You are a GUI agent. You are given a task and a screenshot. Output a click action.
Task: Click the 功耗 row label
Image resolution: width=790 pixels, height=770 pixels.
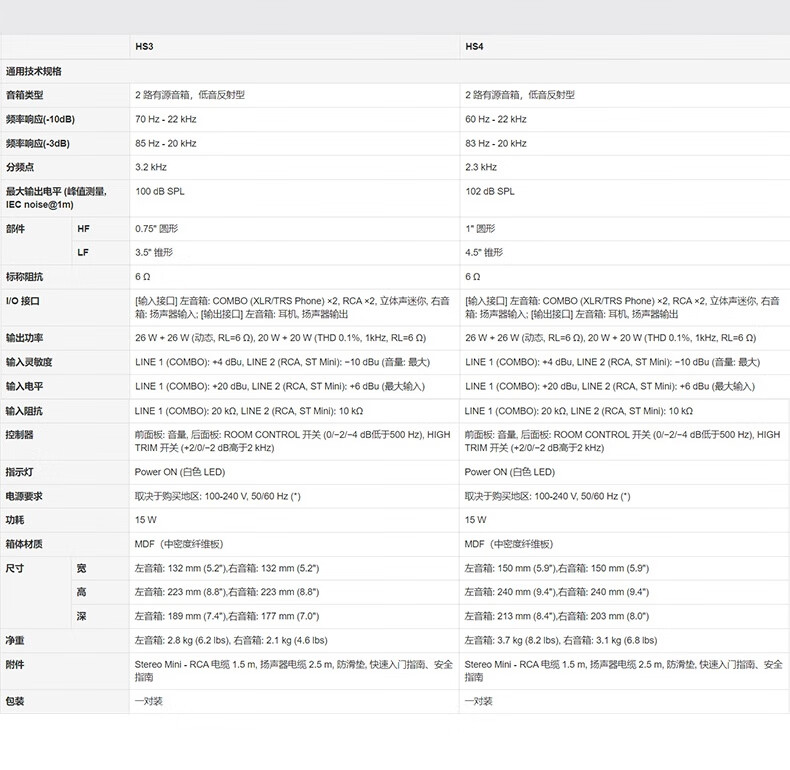[15, 520]
